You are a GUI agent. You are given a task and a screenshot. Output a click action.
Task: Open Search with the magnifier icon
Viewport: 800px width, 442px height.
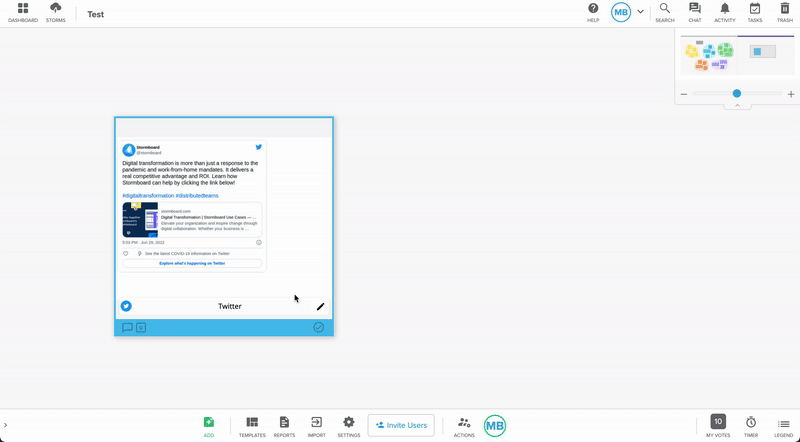(665, 13)
